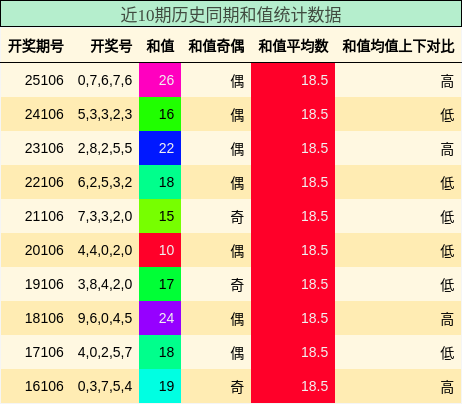Viewport: 462px width, 404px height.
Task: Click the 和值均值上下对比 column header
Action: pos(398,46)
